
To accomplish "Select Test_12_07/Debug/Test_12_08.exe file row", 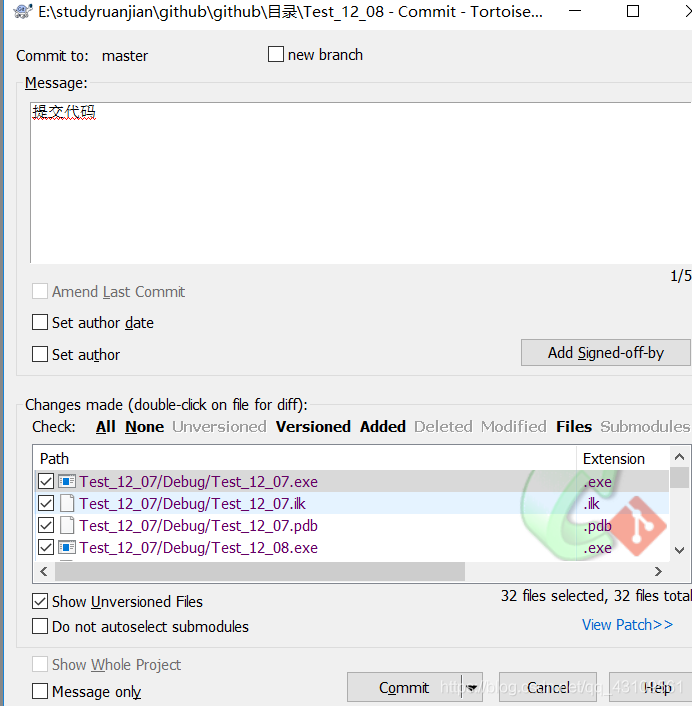I will pos(352,548).
